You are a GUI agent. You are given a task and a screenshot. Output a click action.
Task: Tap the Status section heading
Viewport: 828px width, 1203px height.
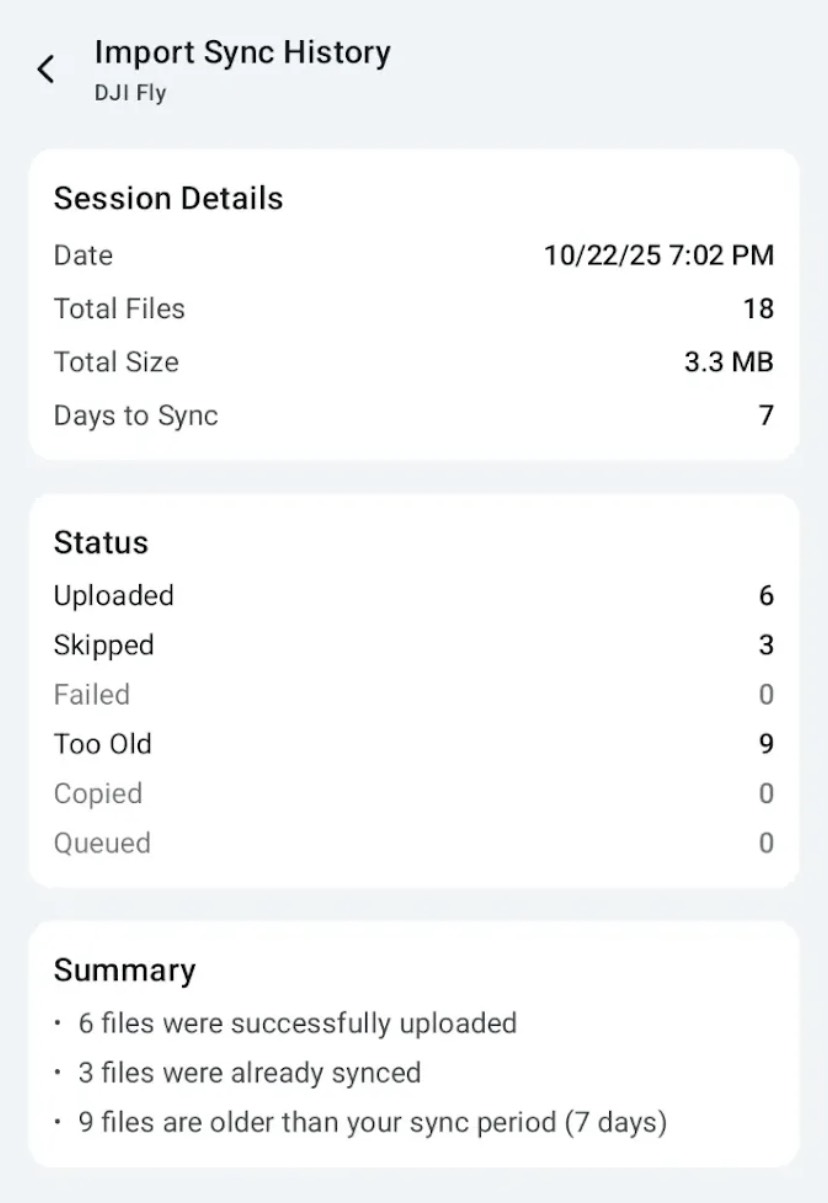[101, 542]
